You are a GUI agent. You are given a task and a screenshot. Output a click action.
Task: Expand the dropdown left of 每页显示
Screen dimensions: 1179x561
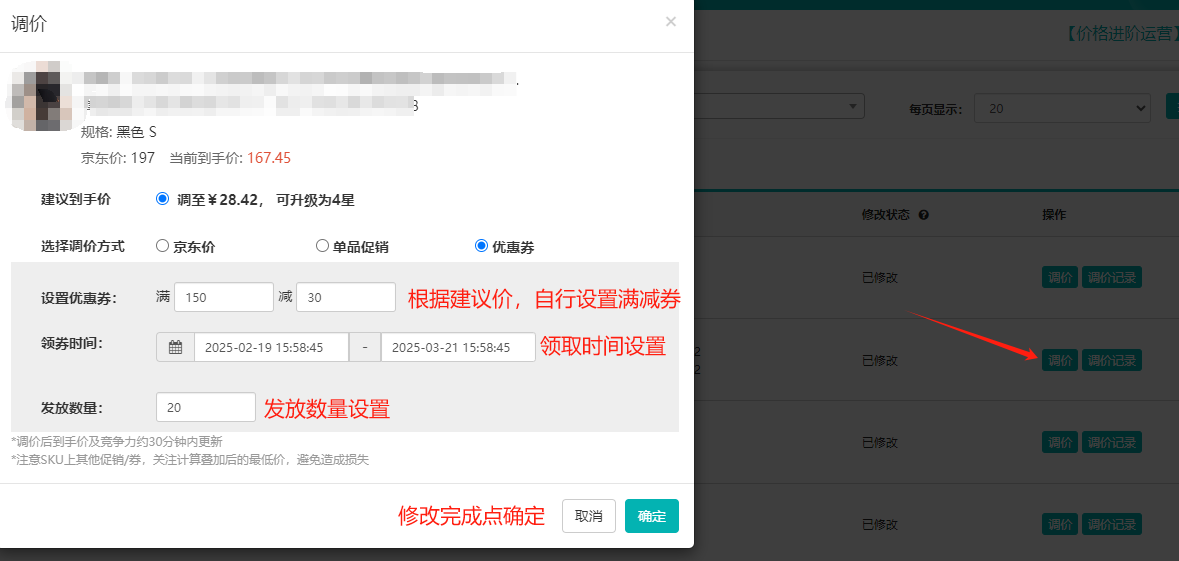click(780, 106)
